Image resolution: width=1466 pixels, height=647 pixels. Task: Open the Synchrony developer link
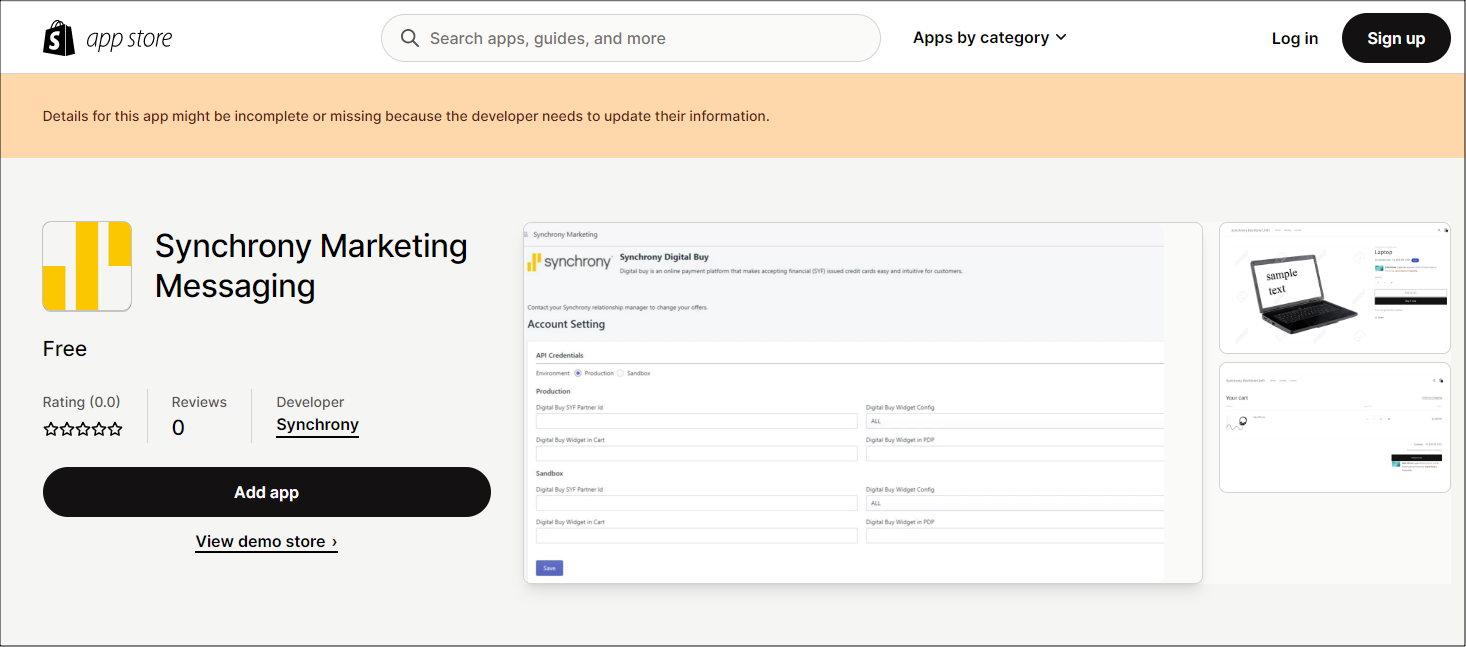coord(317,425)
